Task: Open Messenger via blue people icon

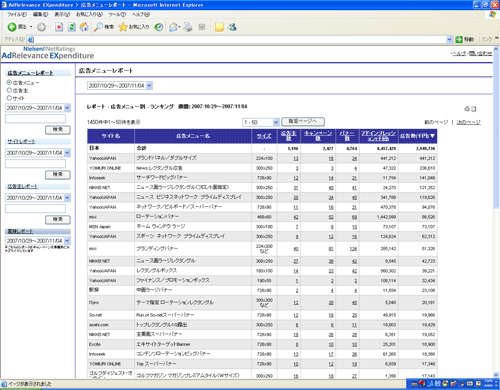Action: (232, 27)
